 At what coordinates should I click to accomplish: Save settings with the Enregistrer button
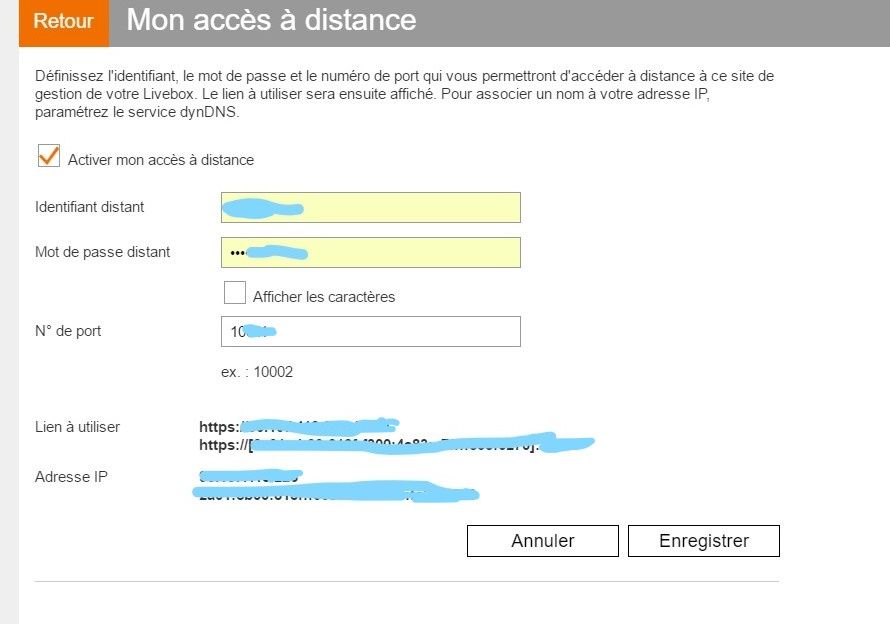coord(703,541)
